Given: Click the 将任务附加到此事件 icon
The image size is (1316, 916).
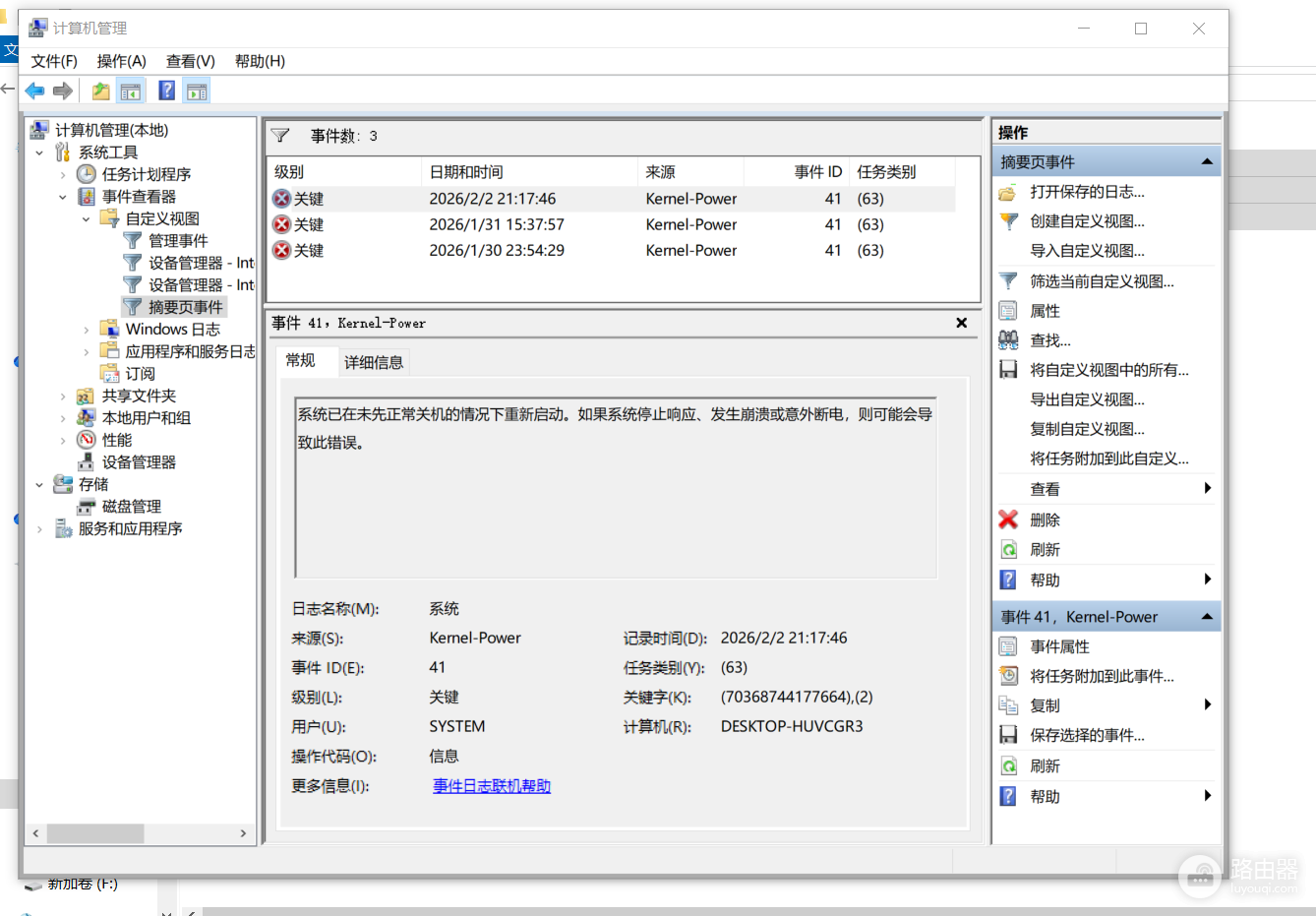Looking at the screenshot, I should [x=1008, y=676].
